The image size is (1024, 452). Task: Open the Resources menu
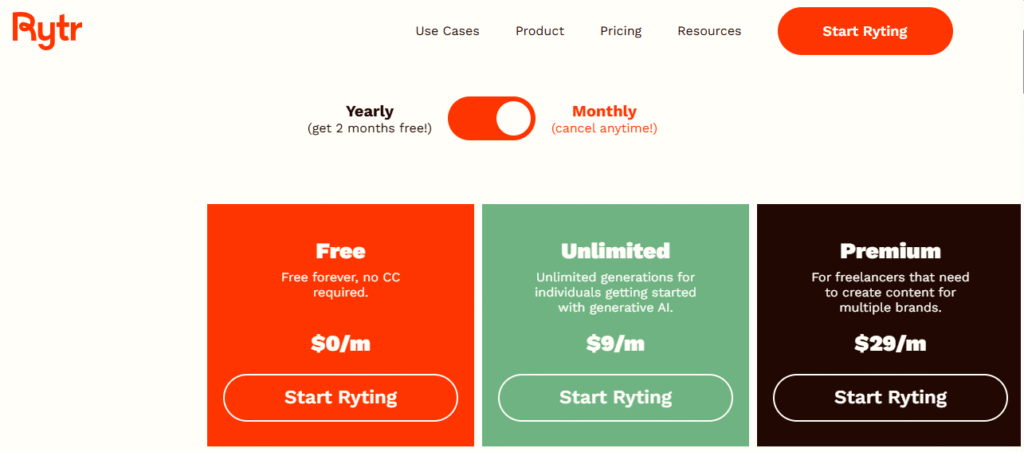709,31
